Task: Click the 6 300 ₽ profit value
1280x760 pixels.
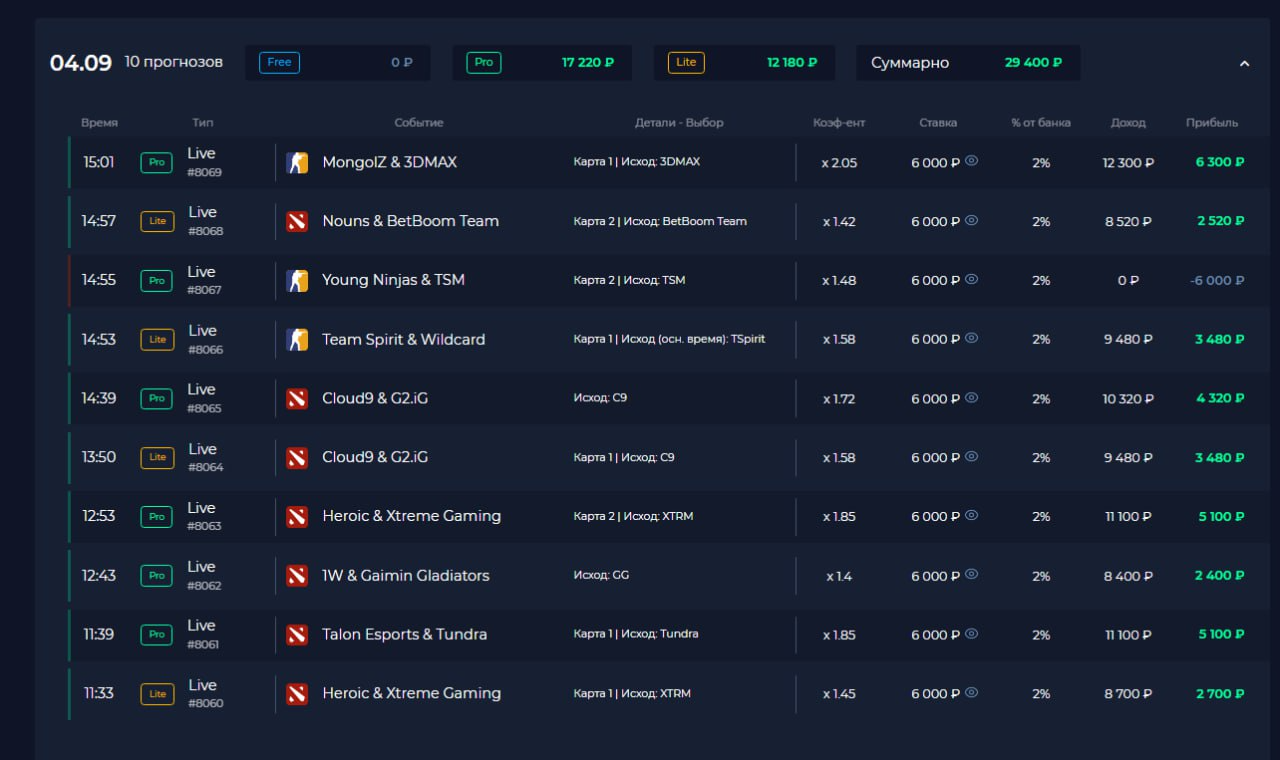Action: point(1220,162)
